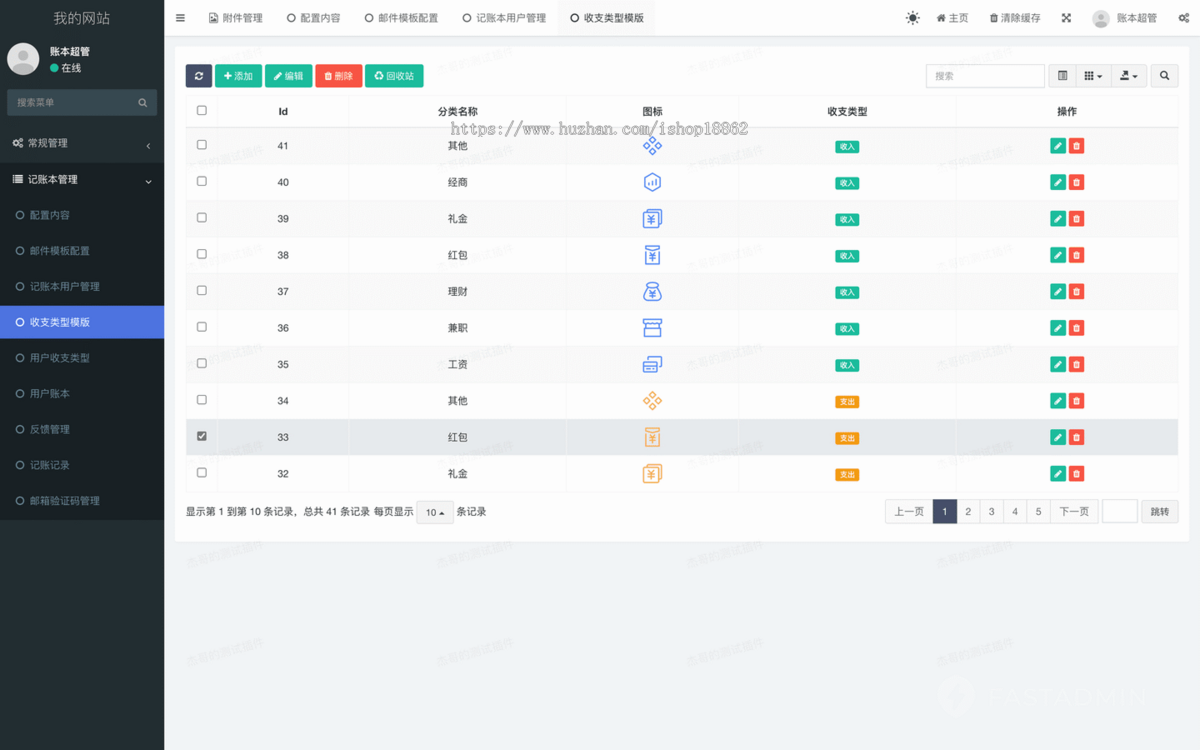
Task: Check the checkbox for row id 41
Action: [201, 145]
